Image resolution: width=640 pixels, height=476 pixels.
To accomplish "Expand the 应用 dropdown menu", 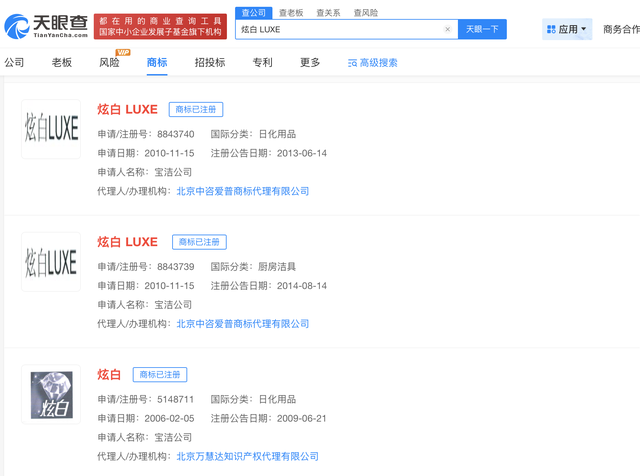I will click(x=584, y=30).
